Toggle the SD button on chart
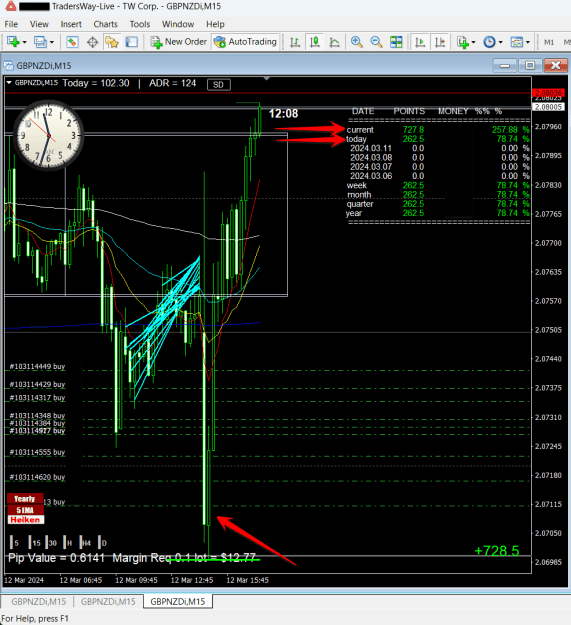571x625 pixels. pyautogui.click(x=218, y=85)
